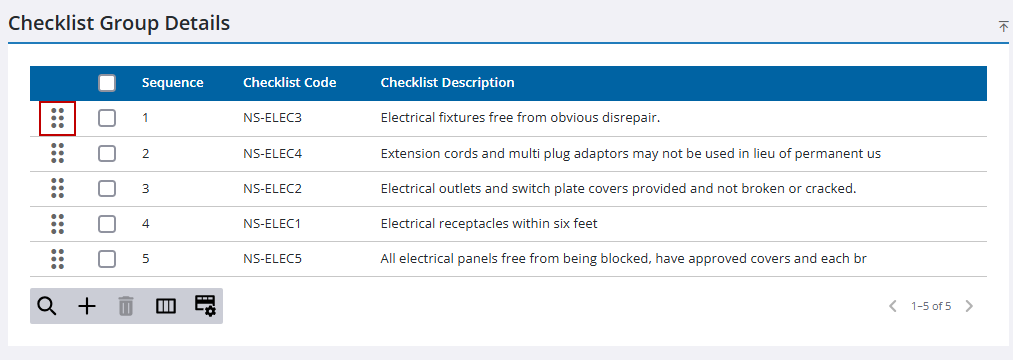Click the drag handle for NS-ELEC4 row
1013x360 pixels.
[57, 153]
